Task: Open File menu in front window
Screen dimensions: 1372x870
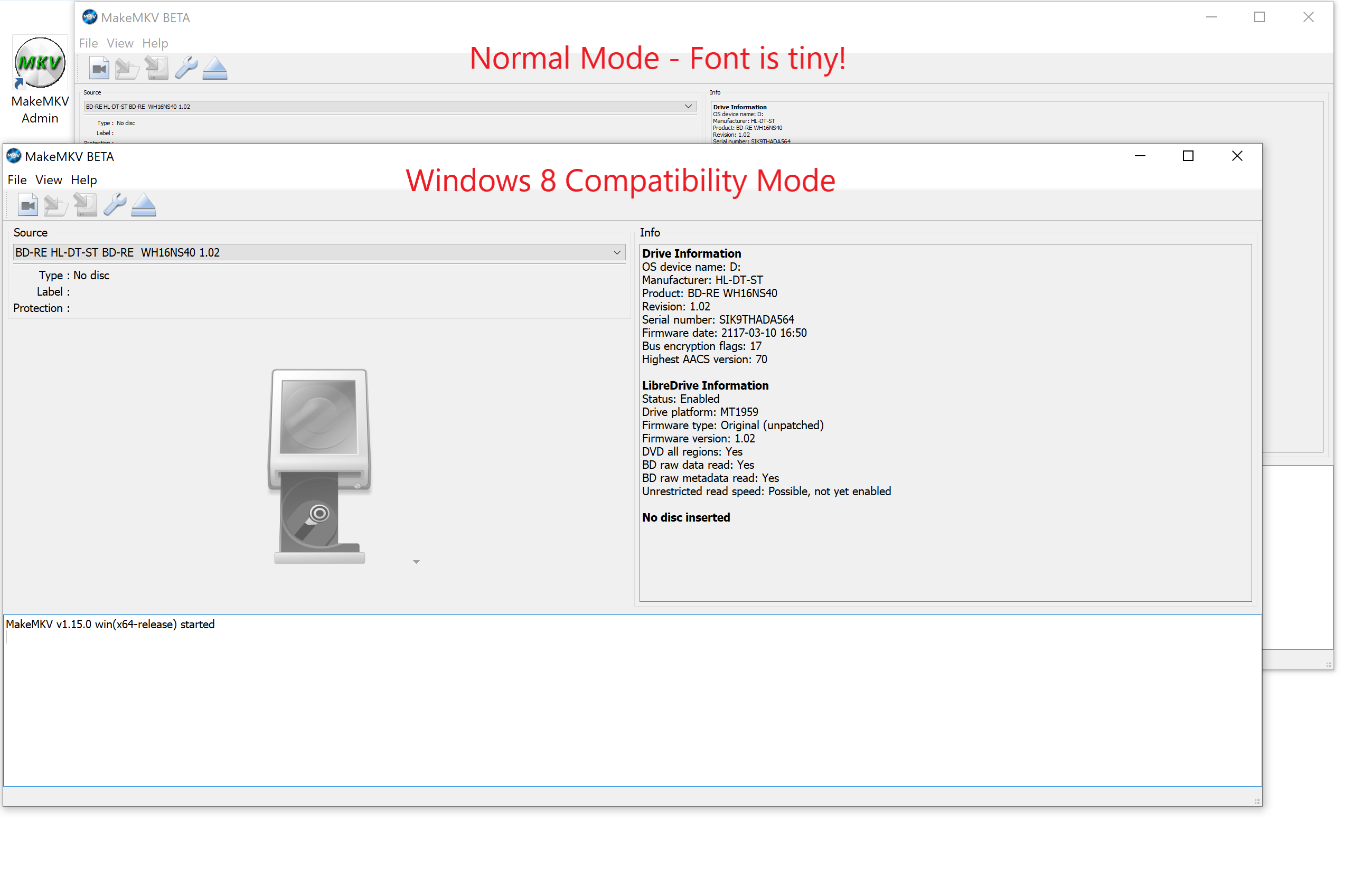Action: [17, 180]
